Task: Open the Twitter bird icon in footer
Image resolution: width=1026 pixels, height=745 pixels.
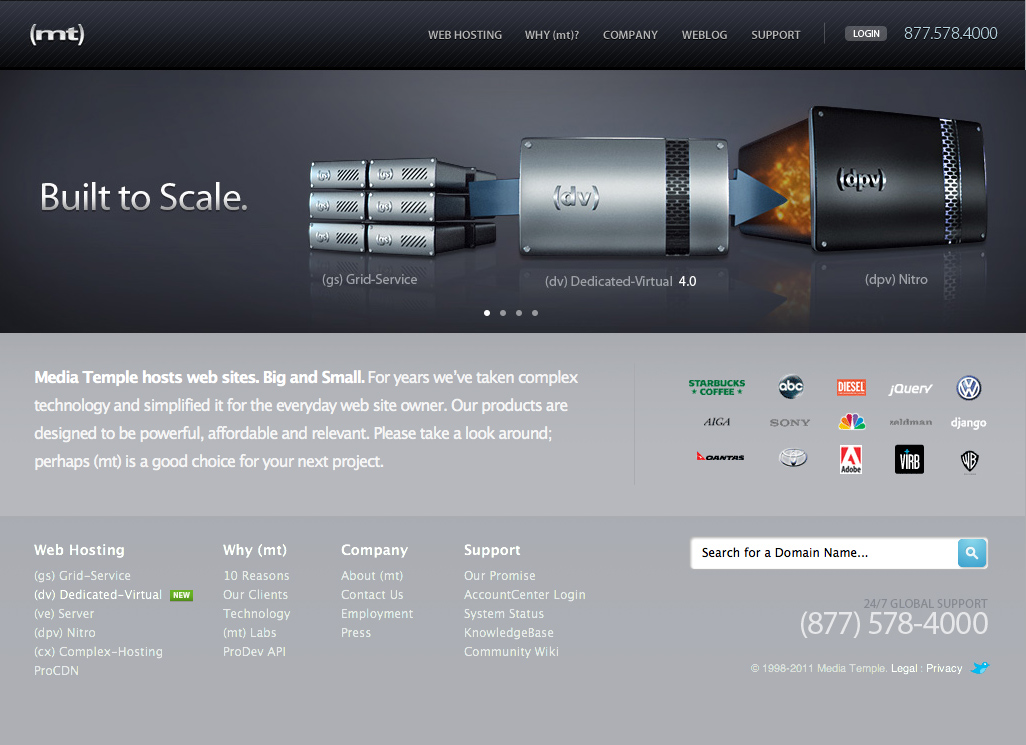Action: (980, 668)
